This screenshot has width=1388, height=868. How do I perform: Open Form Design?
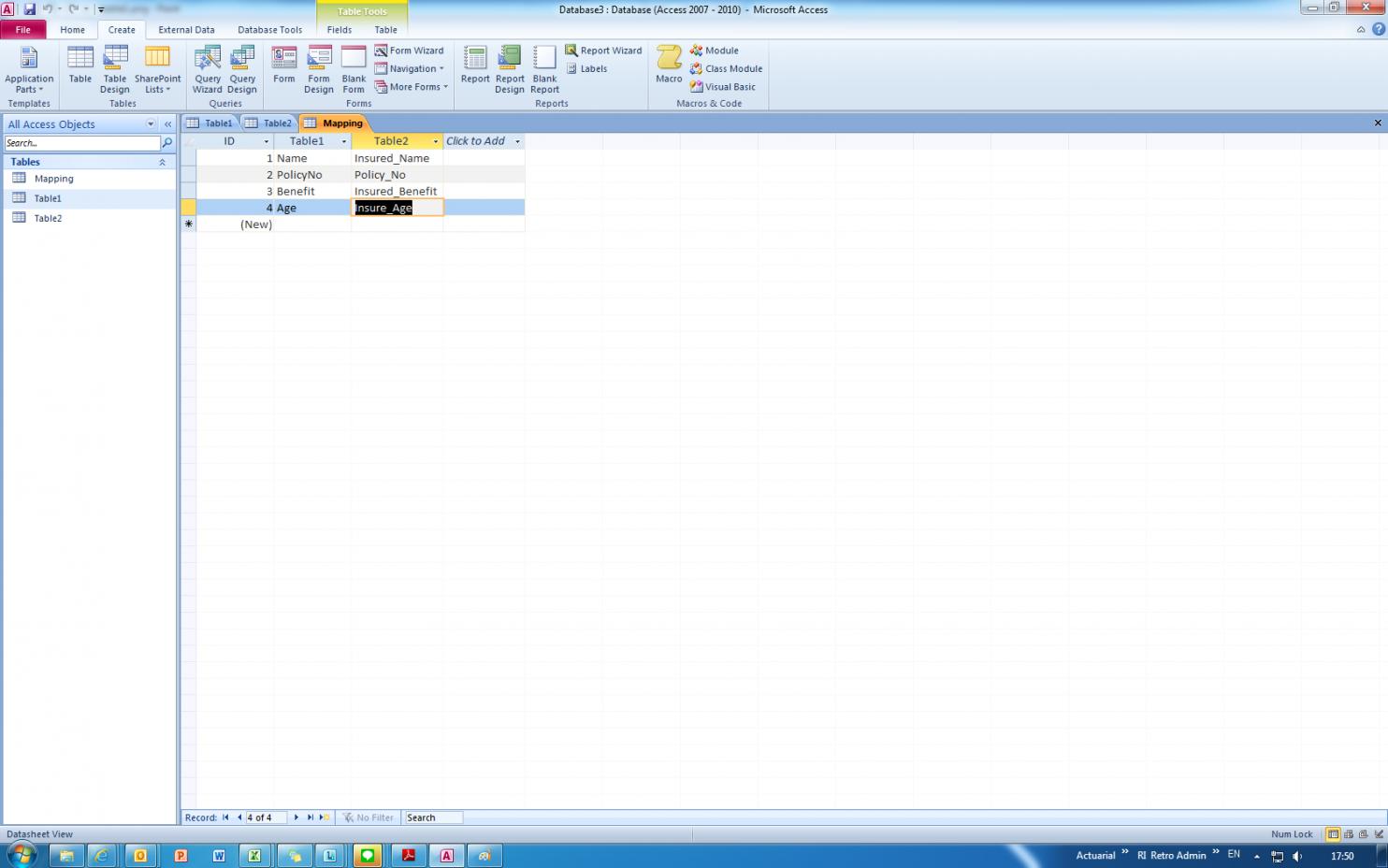click(319, 69)
